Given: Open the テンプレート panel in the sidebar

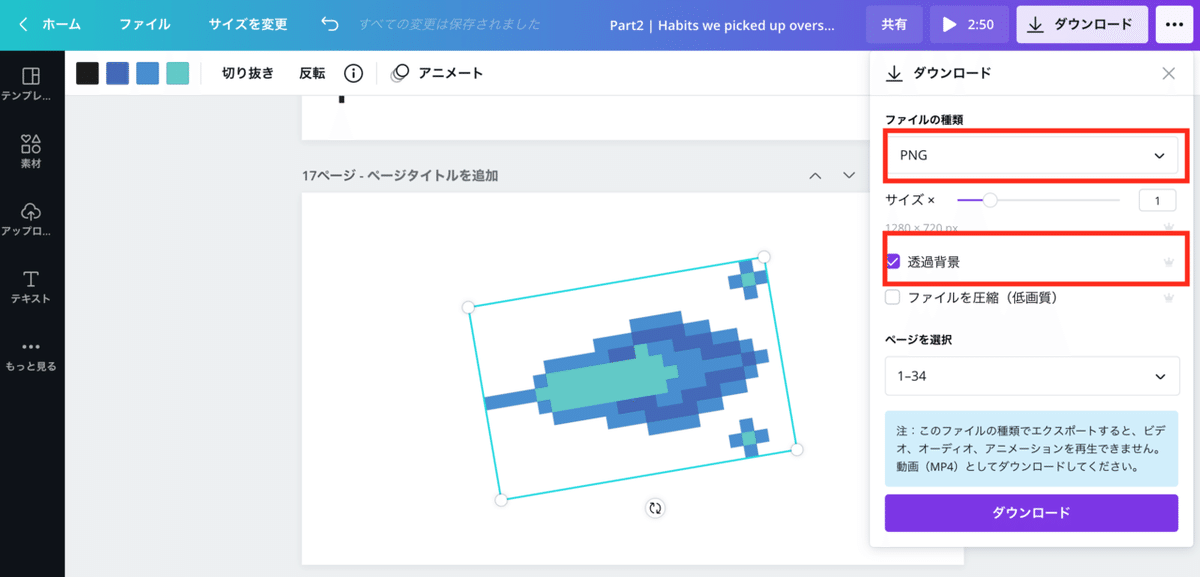Looking at the screenshot, I should pos(31,80).
